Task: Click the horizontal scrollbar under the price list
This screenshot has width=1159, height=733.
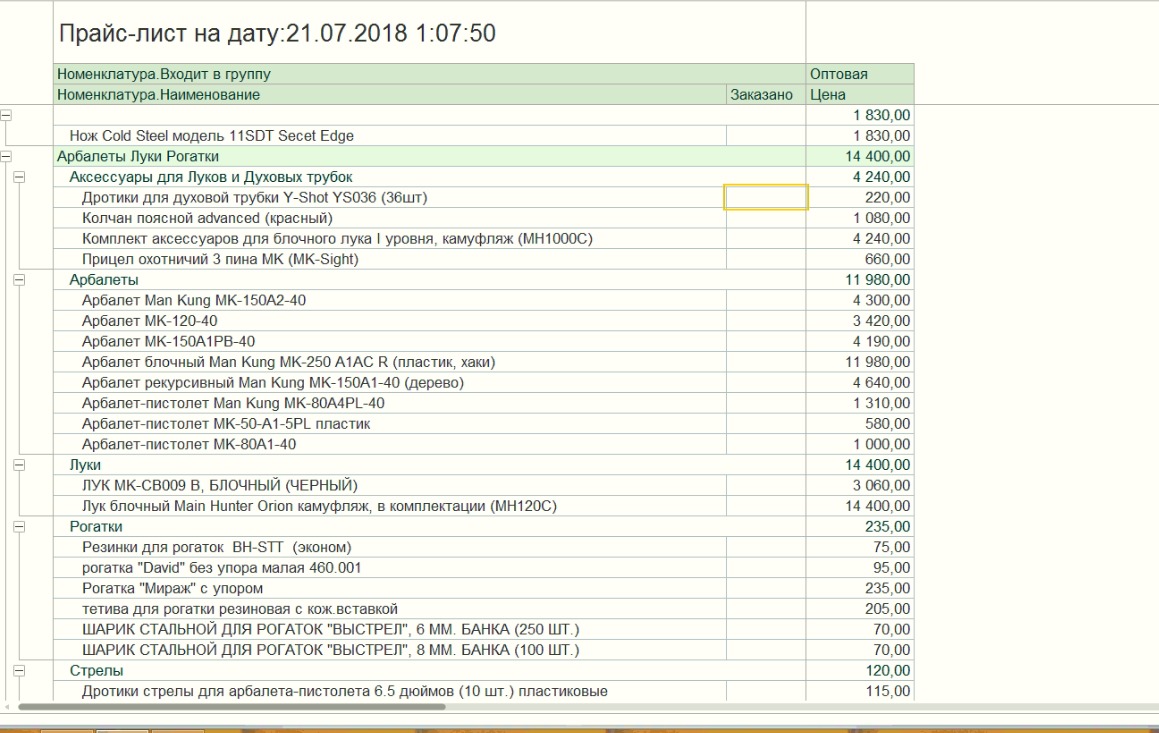Action: click(230, 706)
